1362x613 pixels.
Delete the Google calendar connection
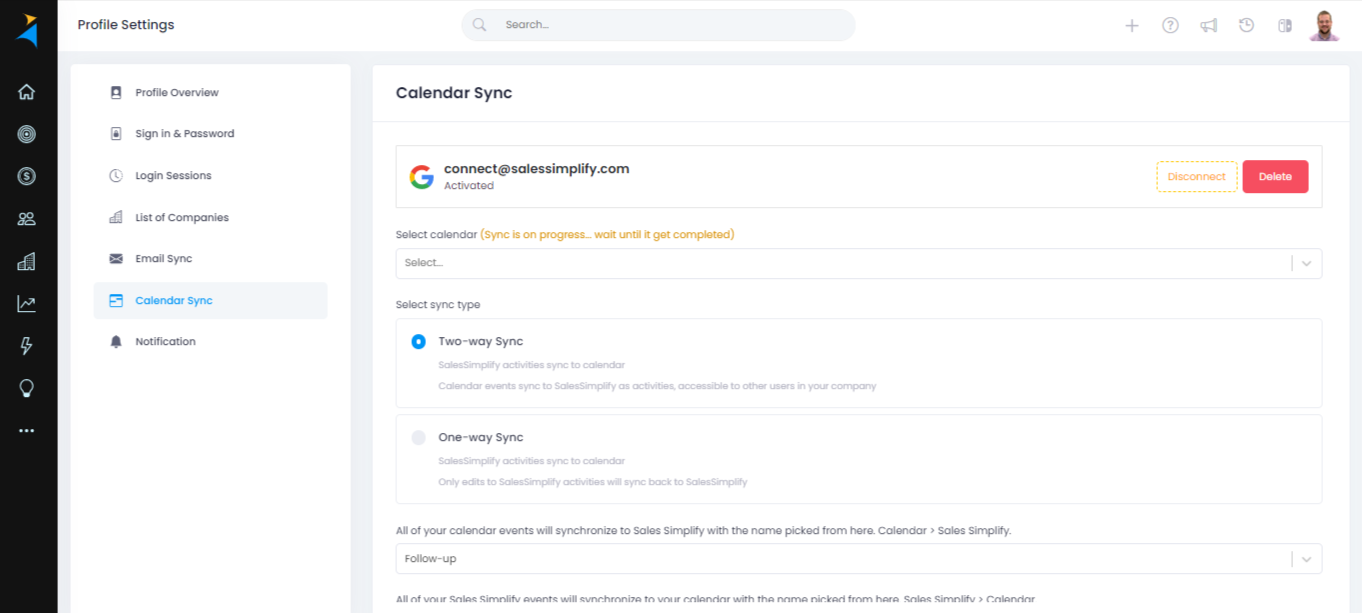point(1275,176)
